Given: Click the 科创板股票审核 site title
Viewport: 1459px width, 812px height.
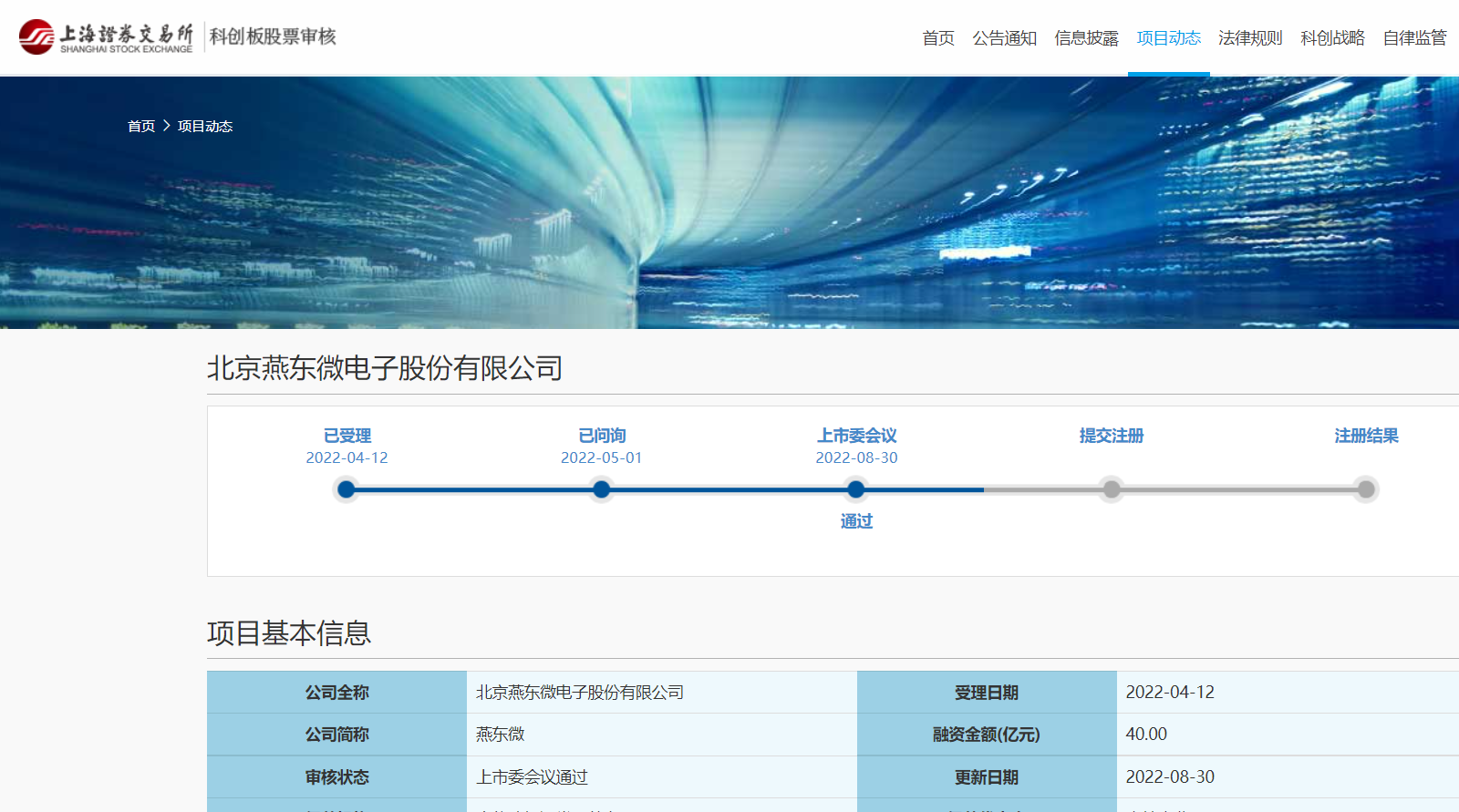Looking at the screenshot, I should (273, 36).
